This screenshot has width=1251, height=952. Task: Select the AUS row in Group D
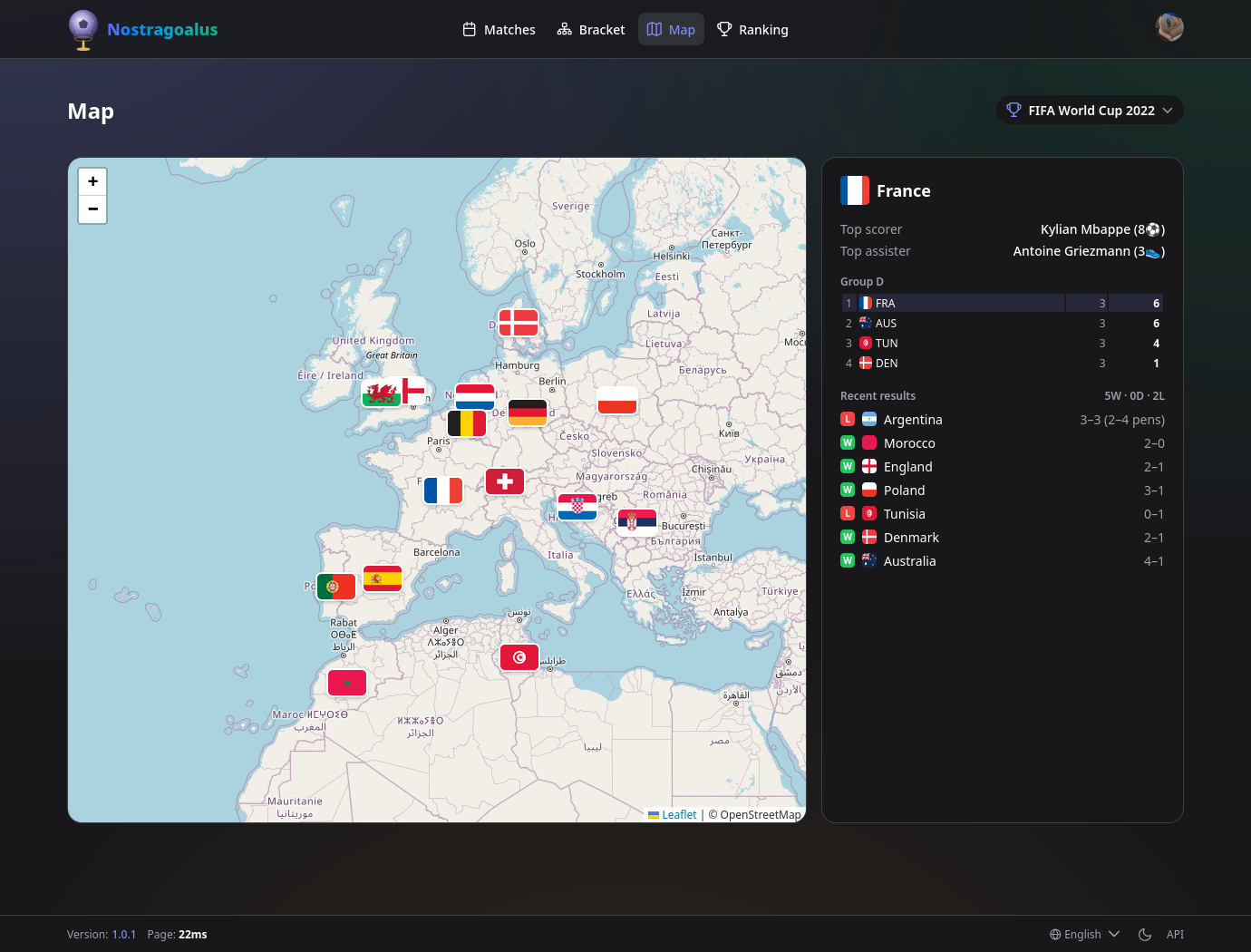pyautogui.click(x=1003, y=324)
